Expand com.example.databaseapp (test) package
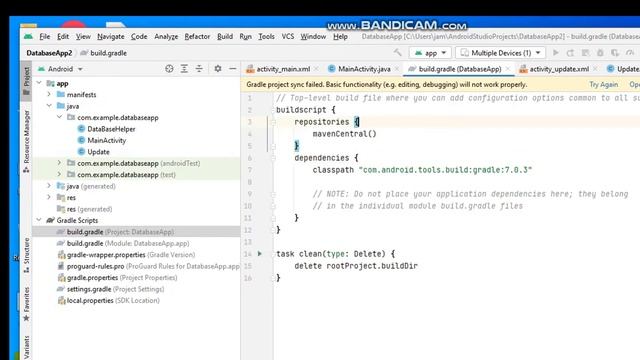The image size is (640, 360). (x=60, y=175)
